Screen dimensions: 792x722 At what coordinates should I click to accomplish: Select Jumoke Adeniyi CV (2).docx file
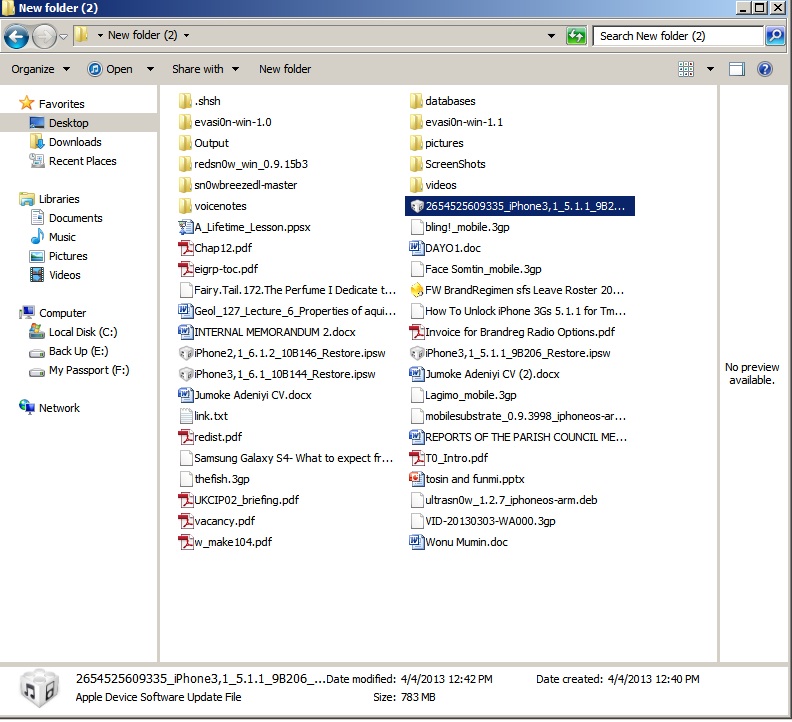click(x=485, y=374)
